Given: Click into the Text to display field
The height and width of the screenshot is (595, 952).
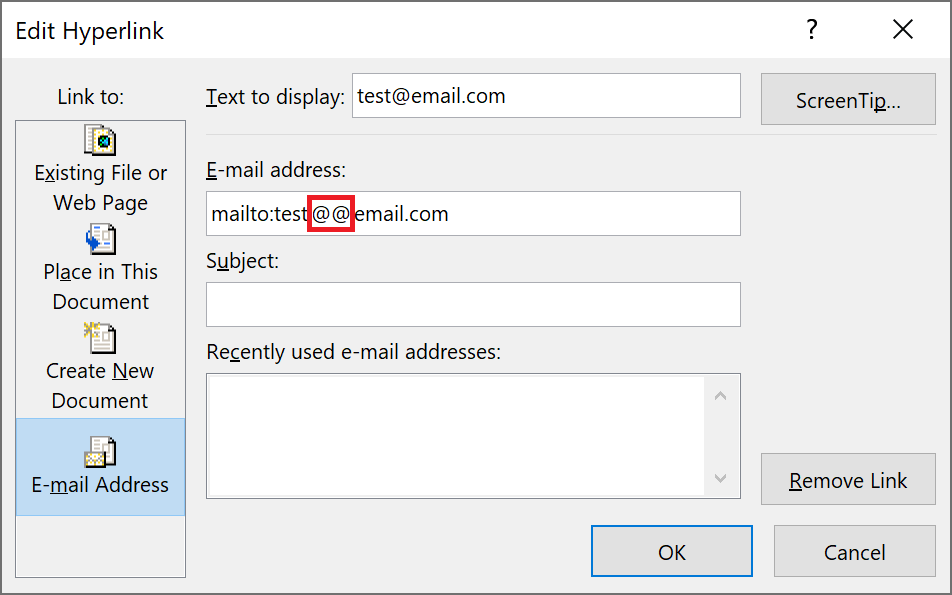Looking at the screenshot, I should point(546,96).
